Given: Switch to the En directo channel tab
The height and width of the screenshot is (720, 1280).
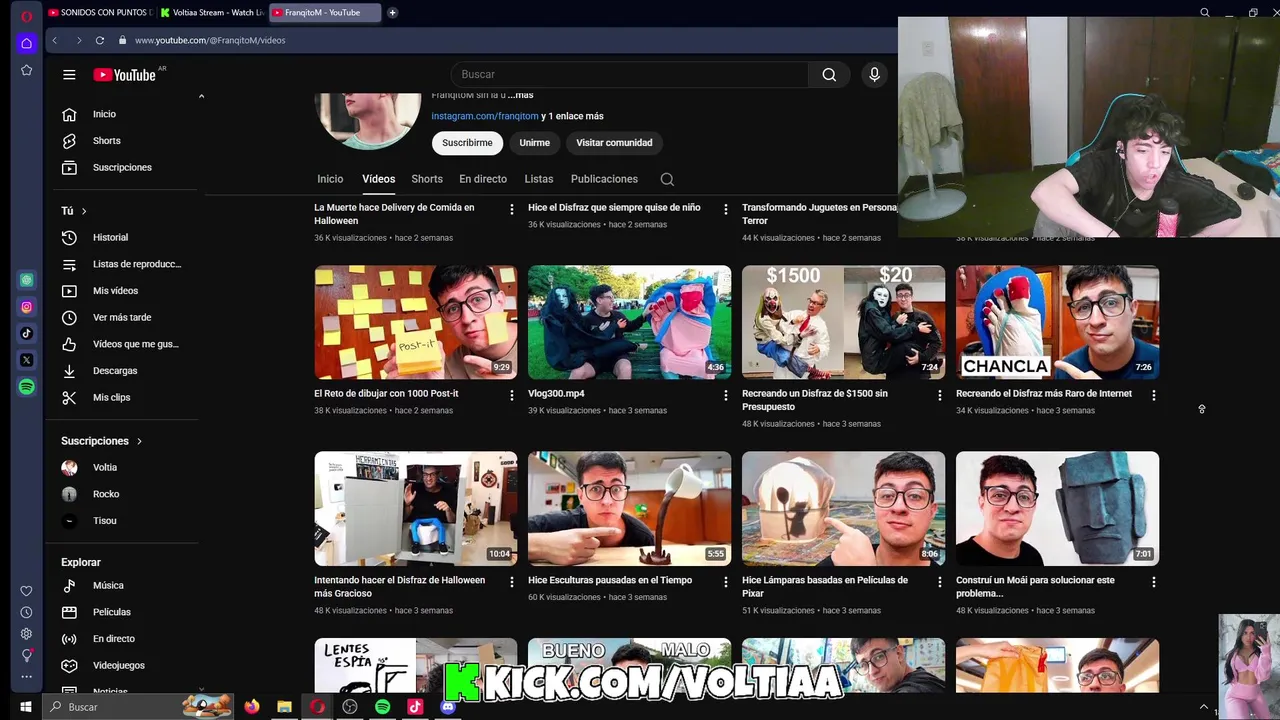Looking at the screenshot, I should 483,179.
